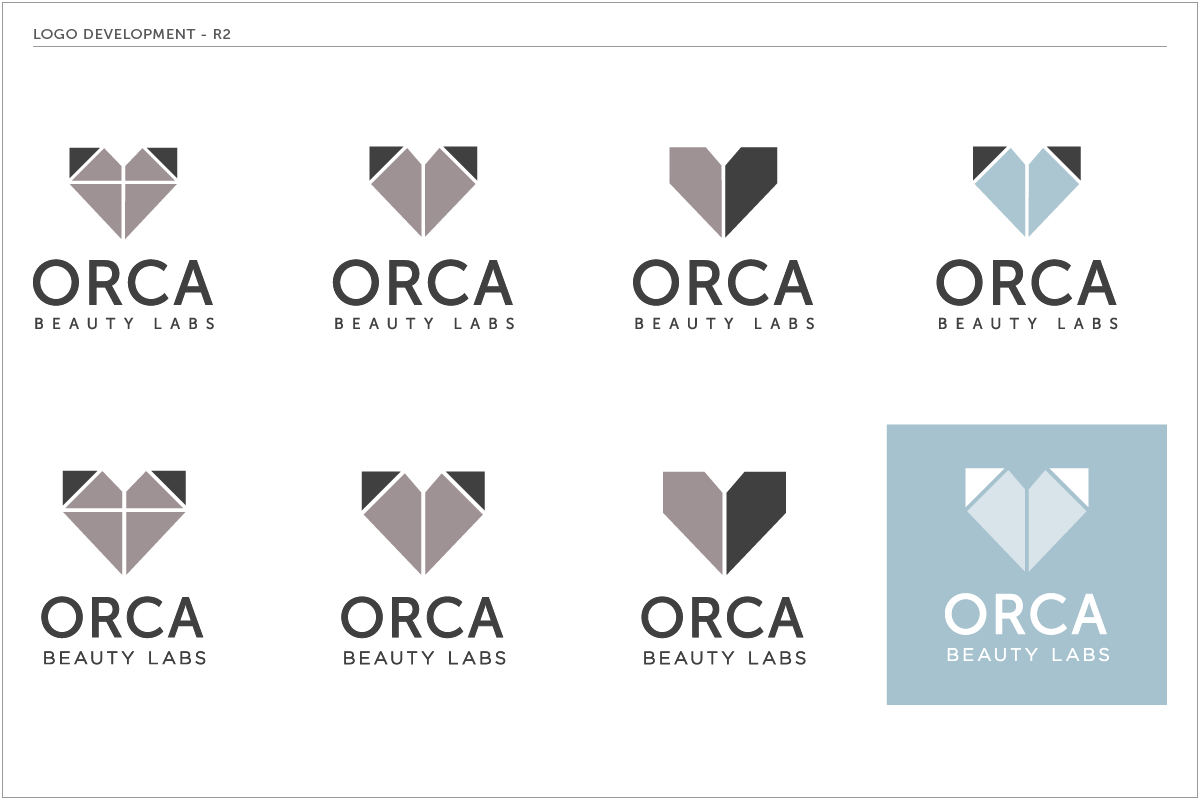1200x800 pixels.
Task: Select the white heart on the blue square
Action: (x=1027, y=520)
